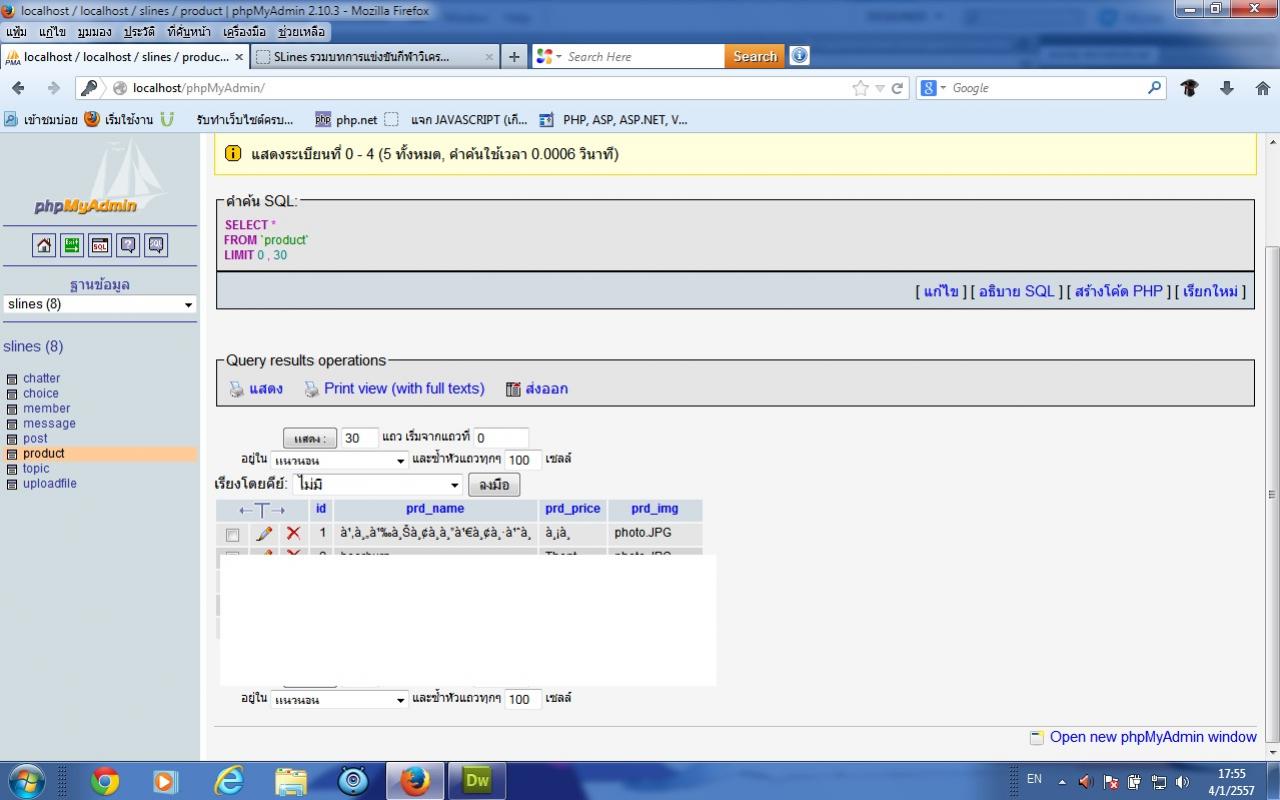Open the Windows Start button
The height and width of the screenshot is (800, 1280).
pos(25,780)
